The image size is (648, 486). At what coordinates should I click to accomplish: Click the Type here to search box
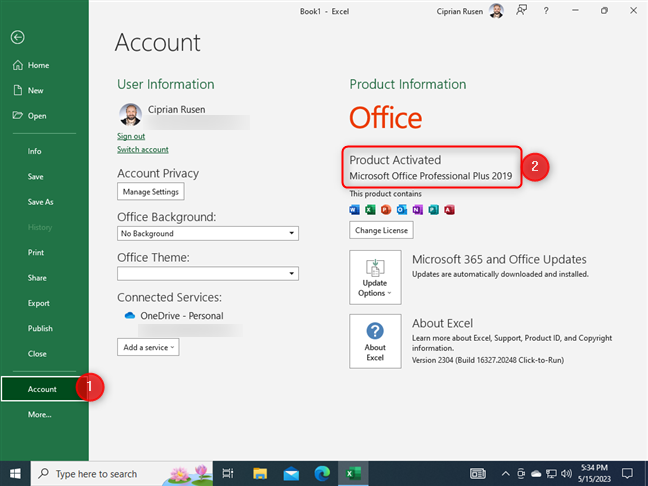(x=122, y=474)
